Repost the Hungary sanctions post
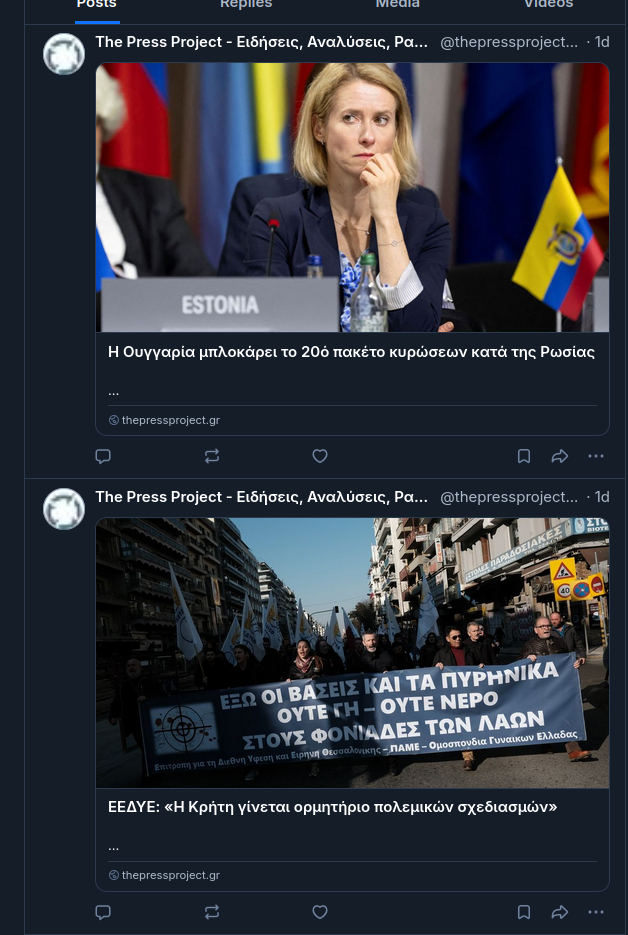This screenshot has width=628, height=935. [211, 456]
